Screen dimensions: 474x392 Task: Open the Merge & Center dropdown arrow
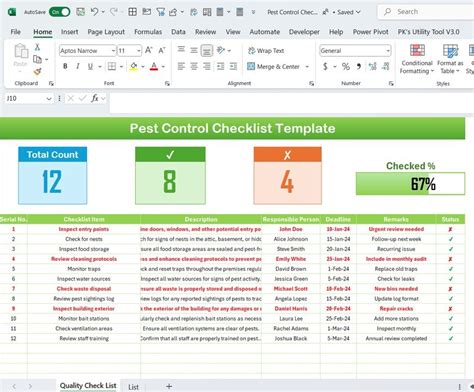coord(307,67)
